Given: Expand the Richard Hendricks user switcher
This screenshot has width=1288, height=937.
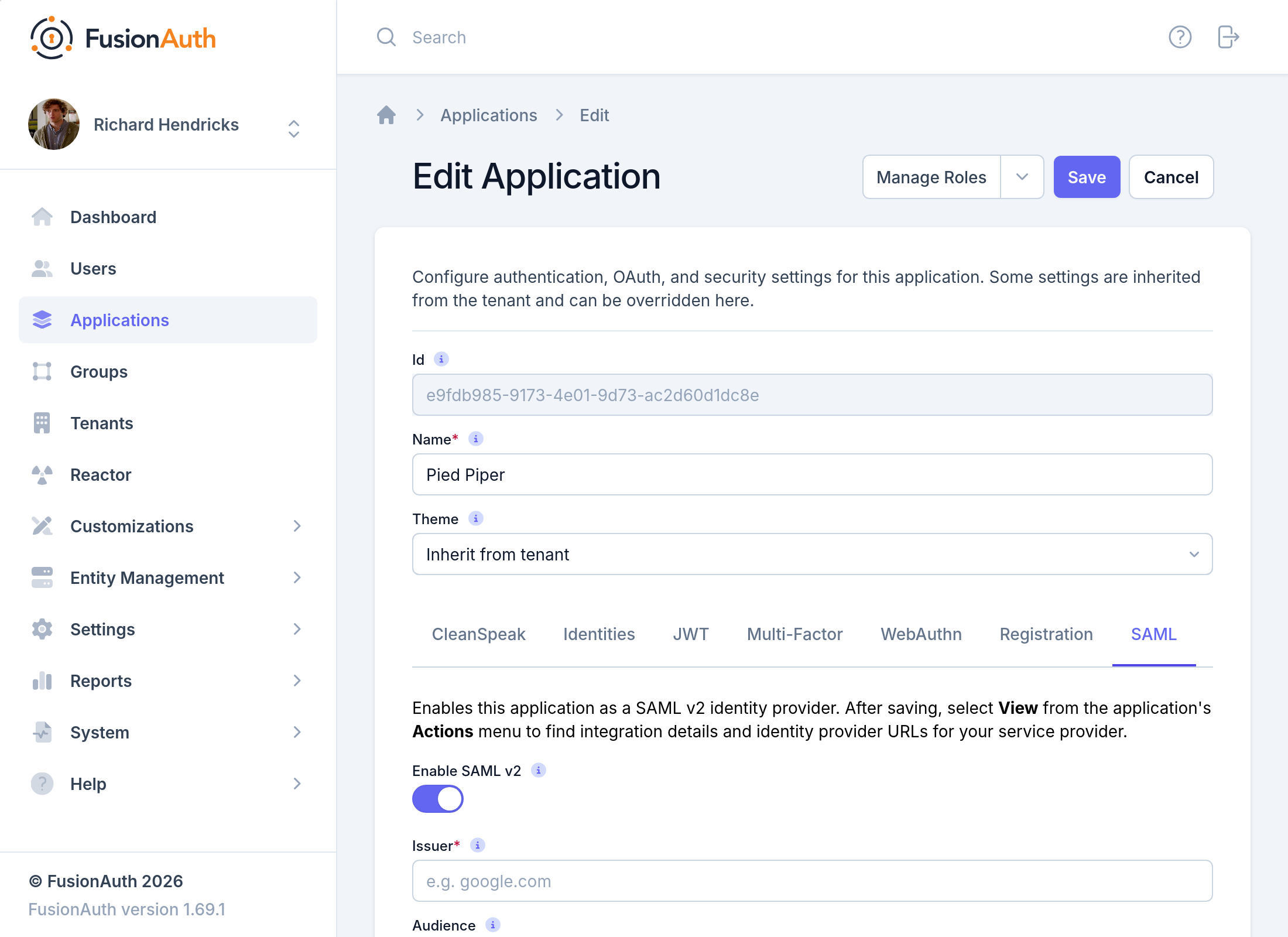Looking at the screenshot, I should (294, 128).
